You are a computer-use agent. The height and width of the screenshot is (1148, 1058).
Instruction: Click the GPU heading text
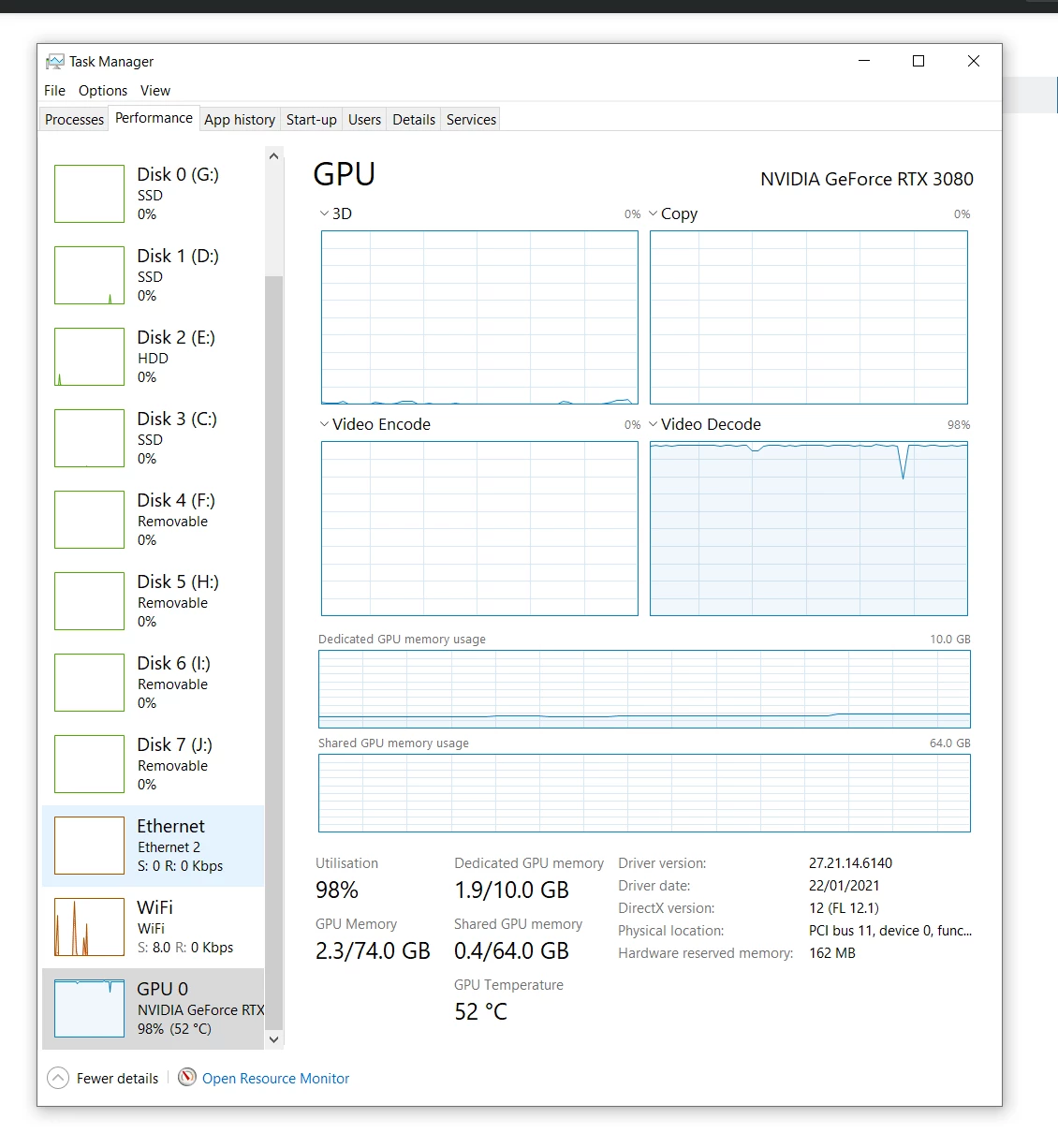coord(345,174)
